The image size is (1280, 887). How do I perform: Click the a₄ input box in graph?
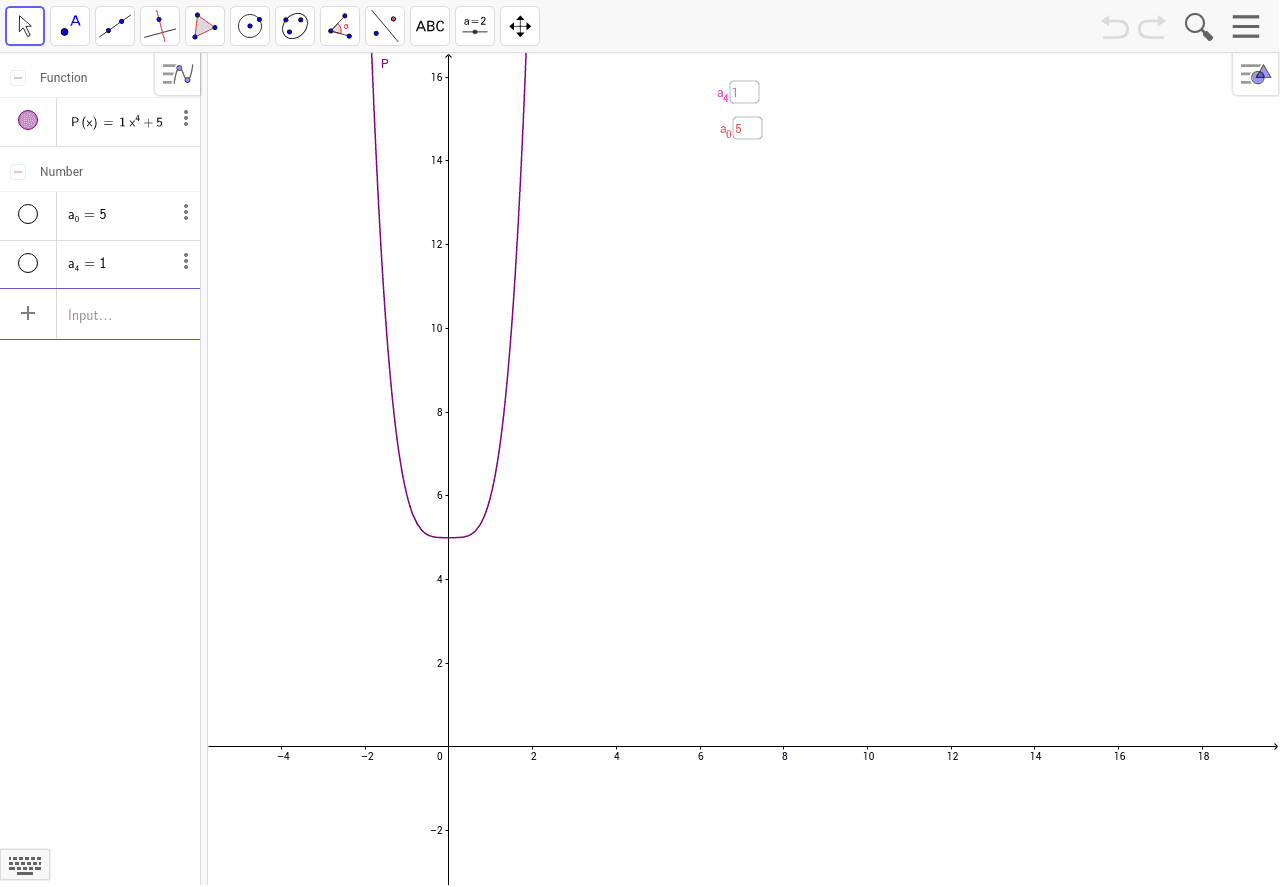coord(745,92)
